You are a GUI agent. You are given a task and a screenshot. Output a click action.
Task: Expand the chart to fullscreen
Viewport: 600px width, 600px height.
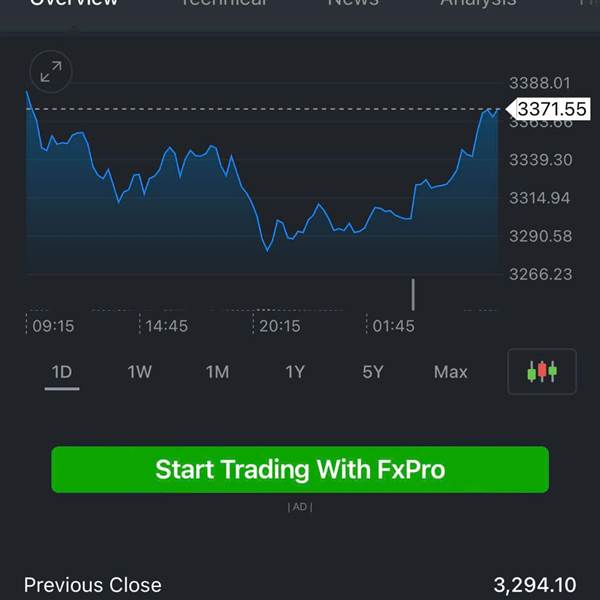pyautogui.click(x=51, y=72)
